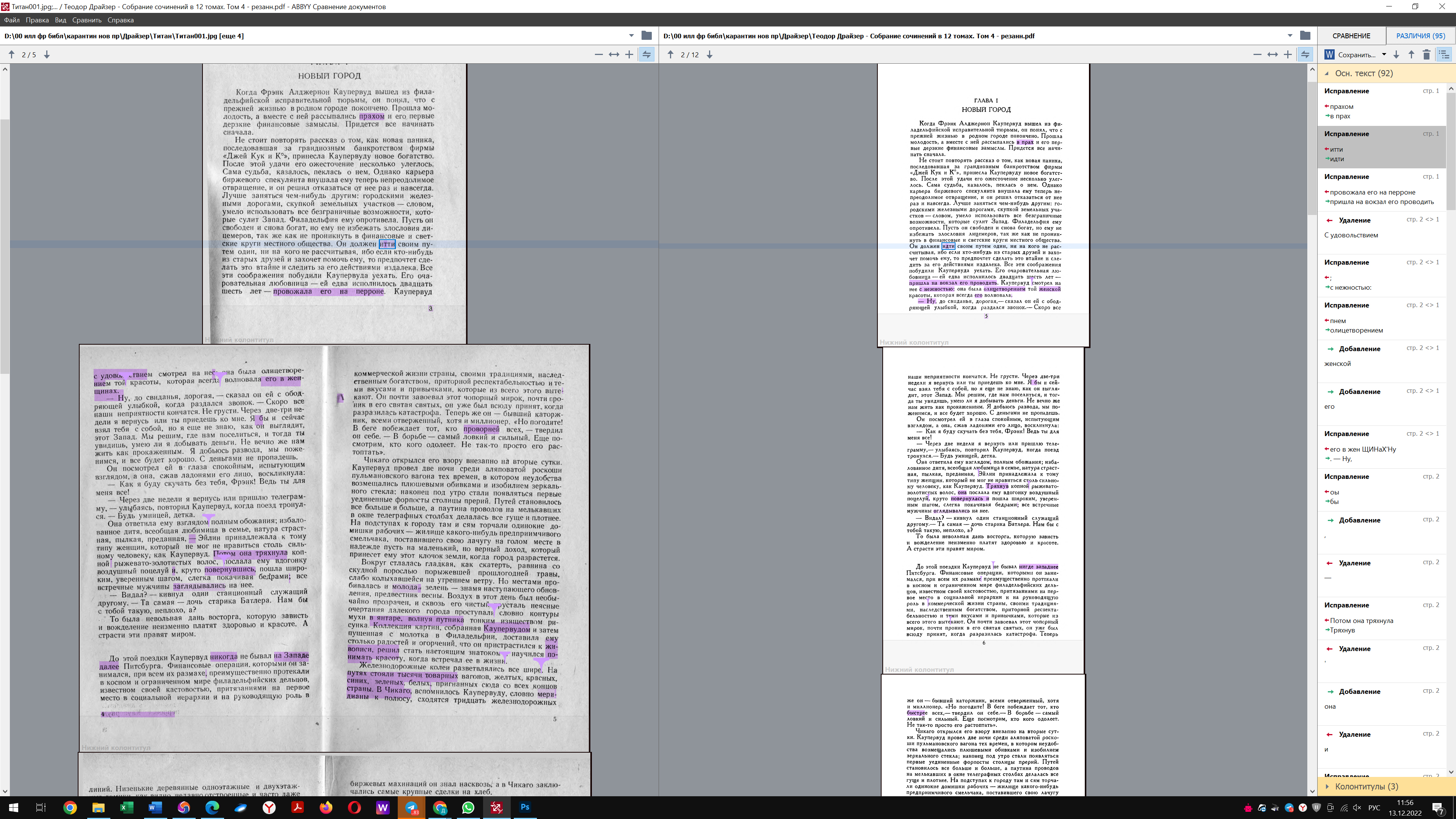This screenshot has height=819, width=1456.
Task: Select difference пнем → олицетворением
Action: coord(1381,318)
